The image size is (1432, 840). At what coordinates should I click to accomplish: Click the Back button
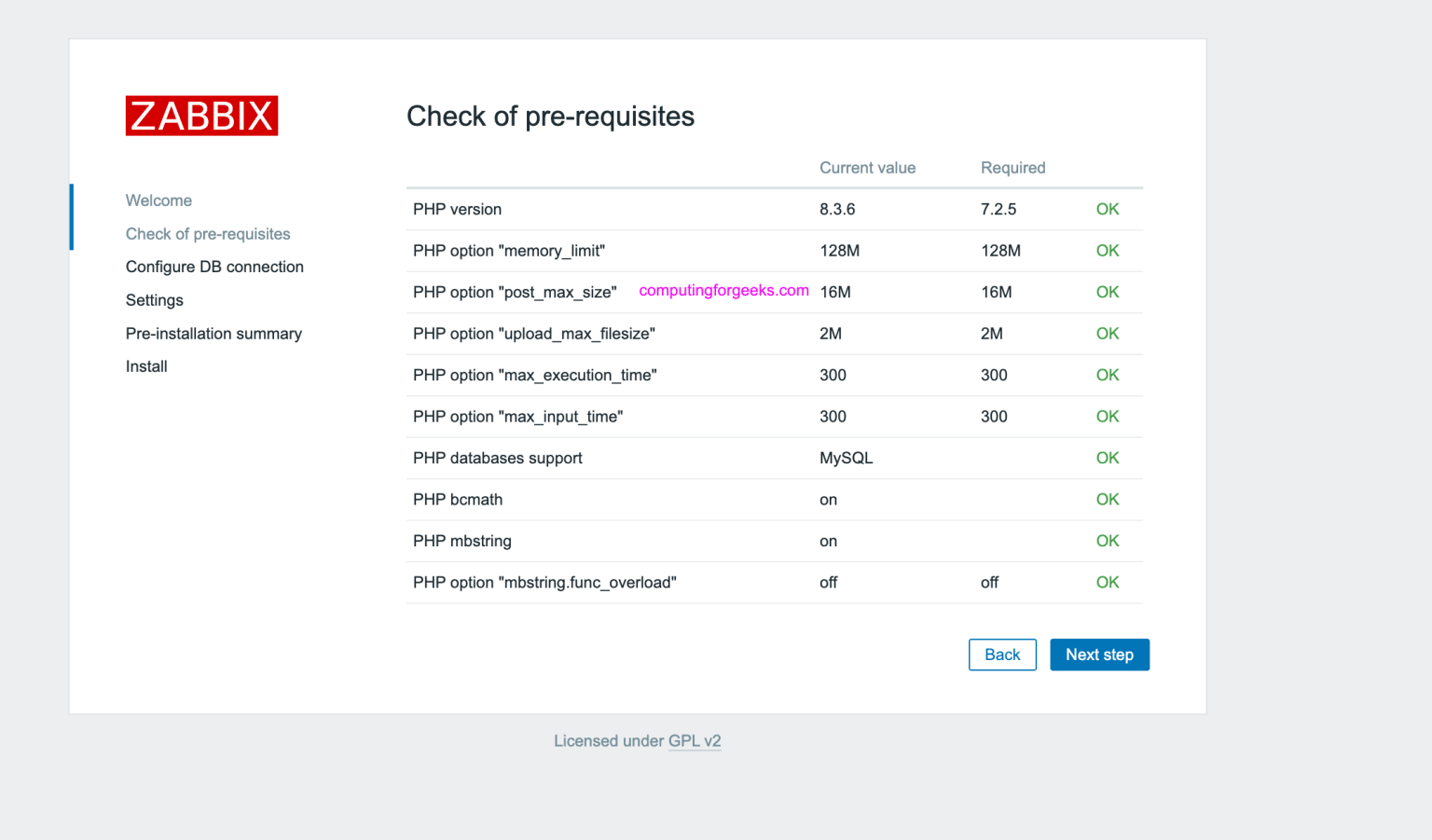[1002, 654]
